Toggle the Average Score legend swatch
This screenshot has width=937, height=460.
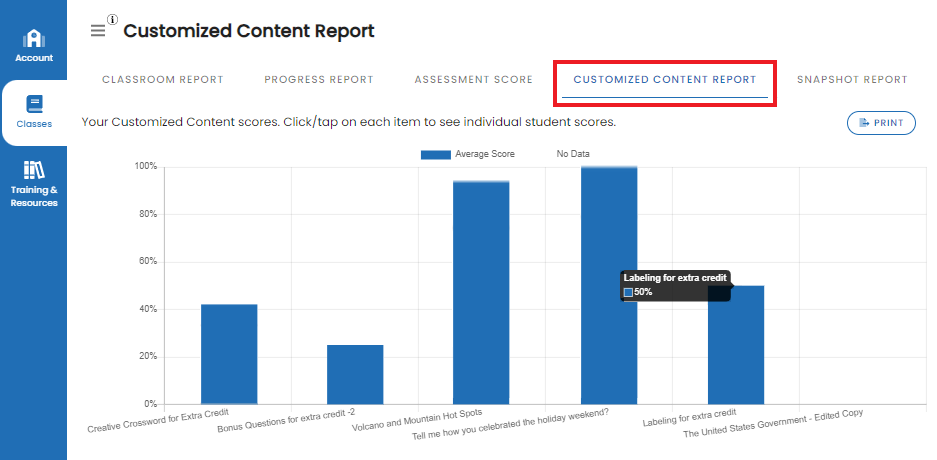click(436, 155)
